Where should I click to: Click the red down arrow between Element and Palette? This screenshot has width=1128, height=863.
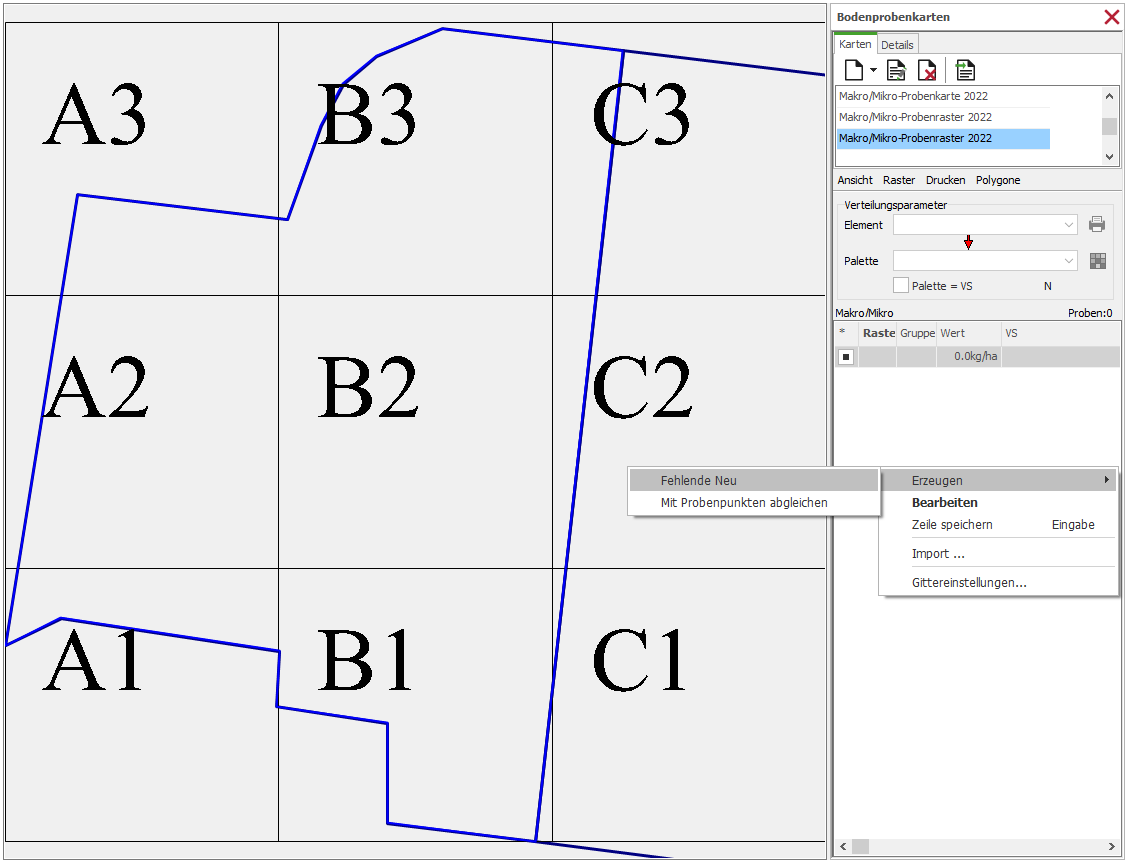[x=968, y=243]
